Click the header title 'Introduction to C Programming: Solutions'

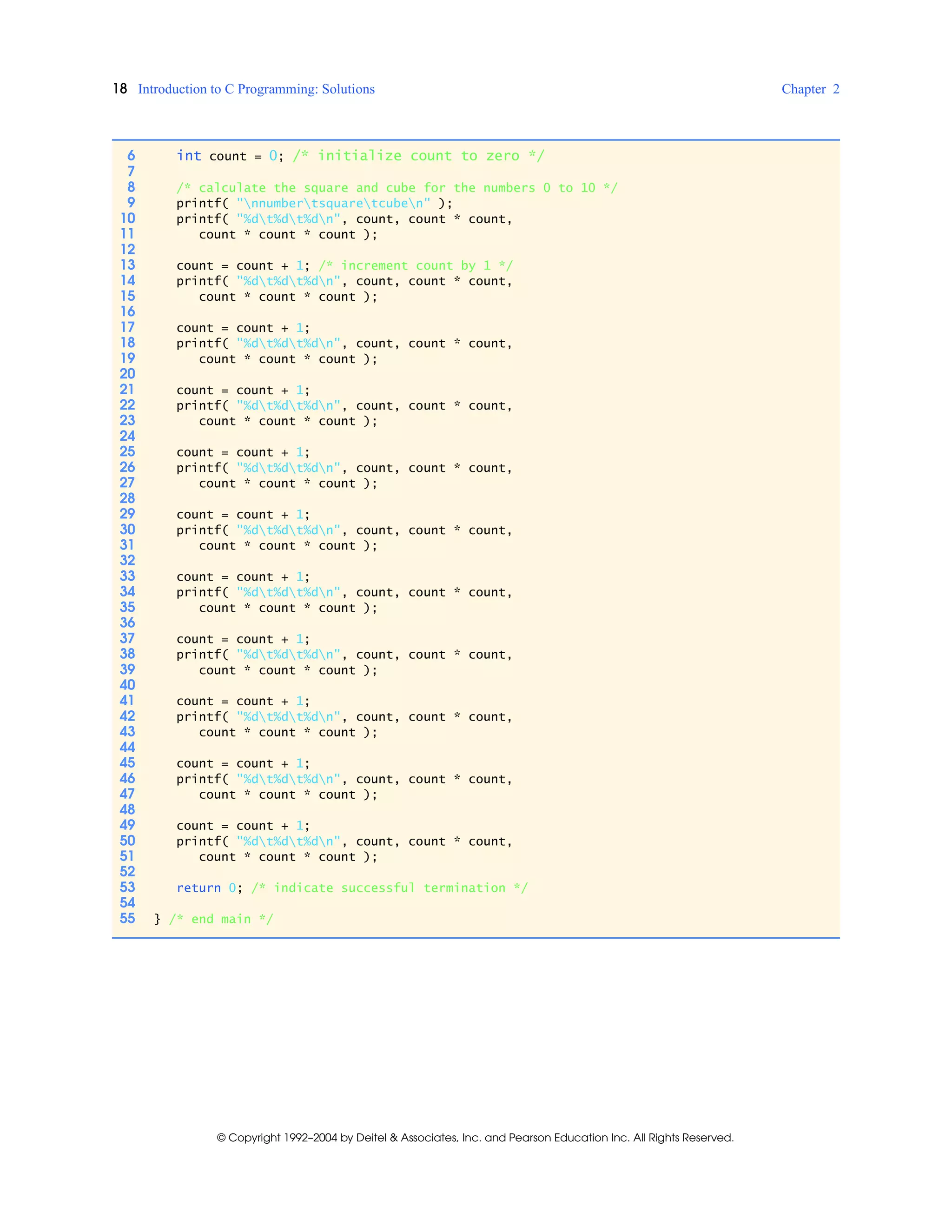(256, 89)
